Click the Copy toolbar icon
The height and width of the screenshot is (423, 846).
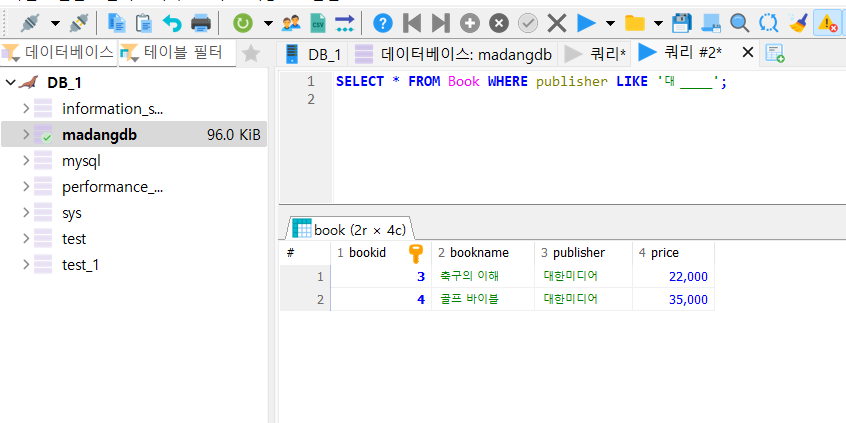pos(117,23)
